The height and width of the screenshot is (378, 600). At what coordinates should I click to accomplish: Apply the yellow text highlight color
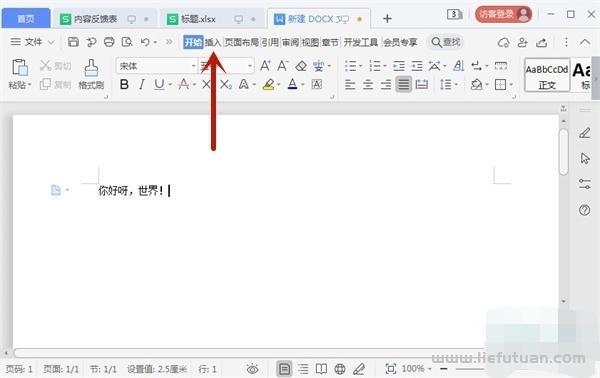coord(269,84)
